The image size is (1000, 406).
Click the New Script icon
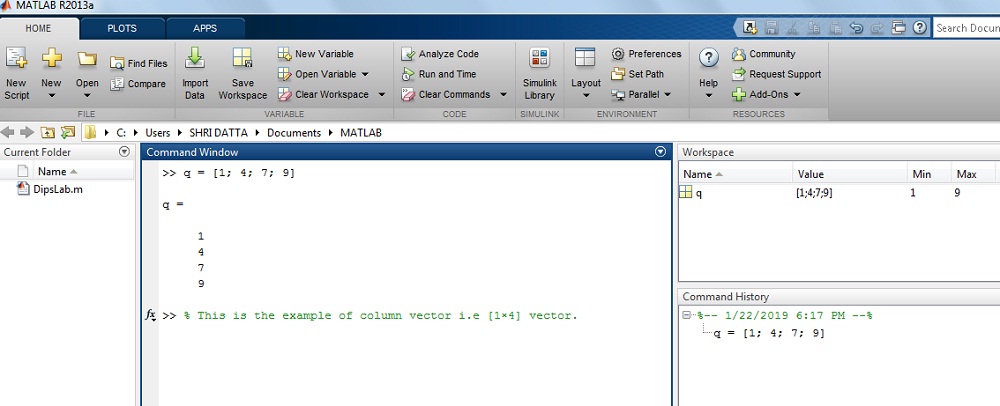16,60
